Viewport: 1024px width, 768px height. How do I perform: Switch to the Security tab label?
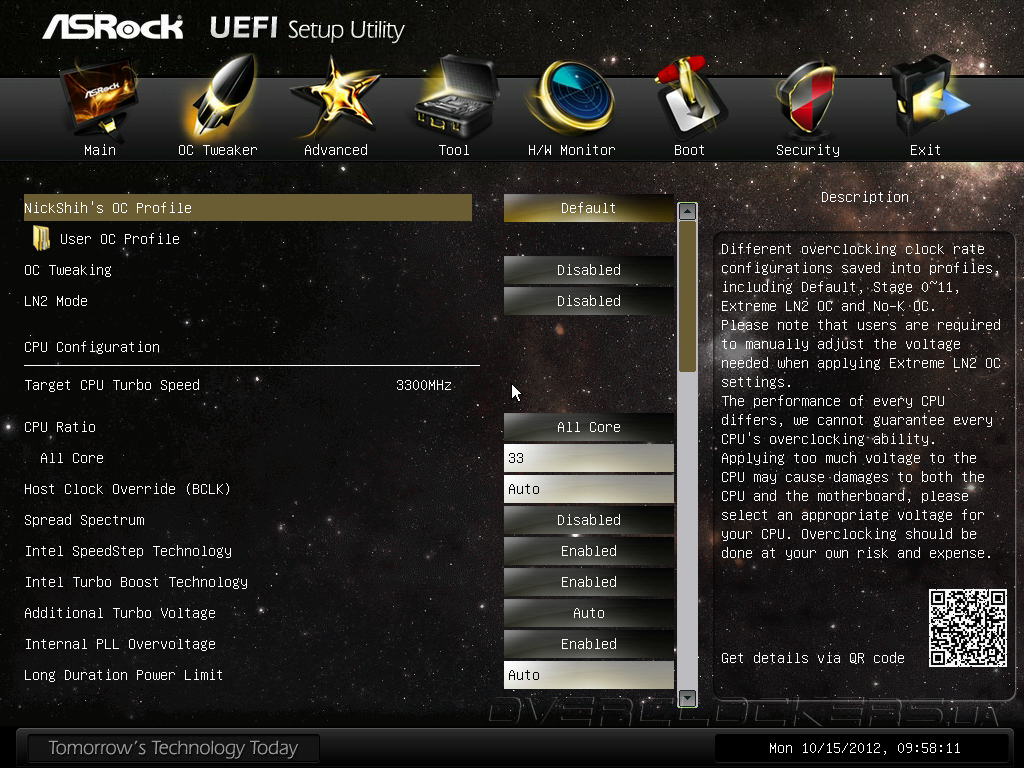(x=808, y=150)
